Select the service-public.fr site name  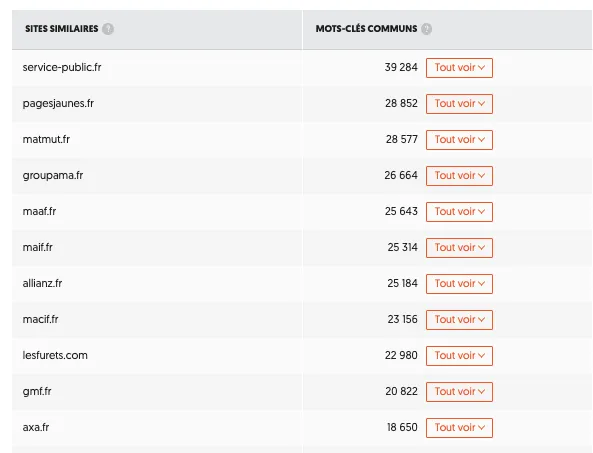click(62, 67)
